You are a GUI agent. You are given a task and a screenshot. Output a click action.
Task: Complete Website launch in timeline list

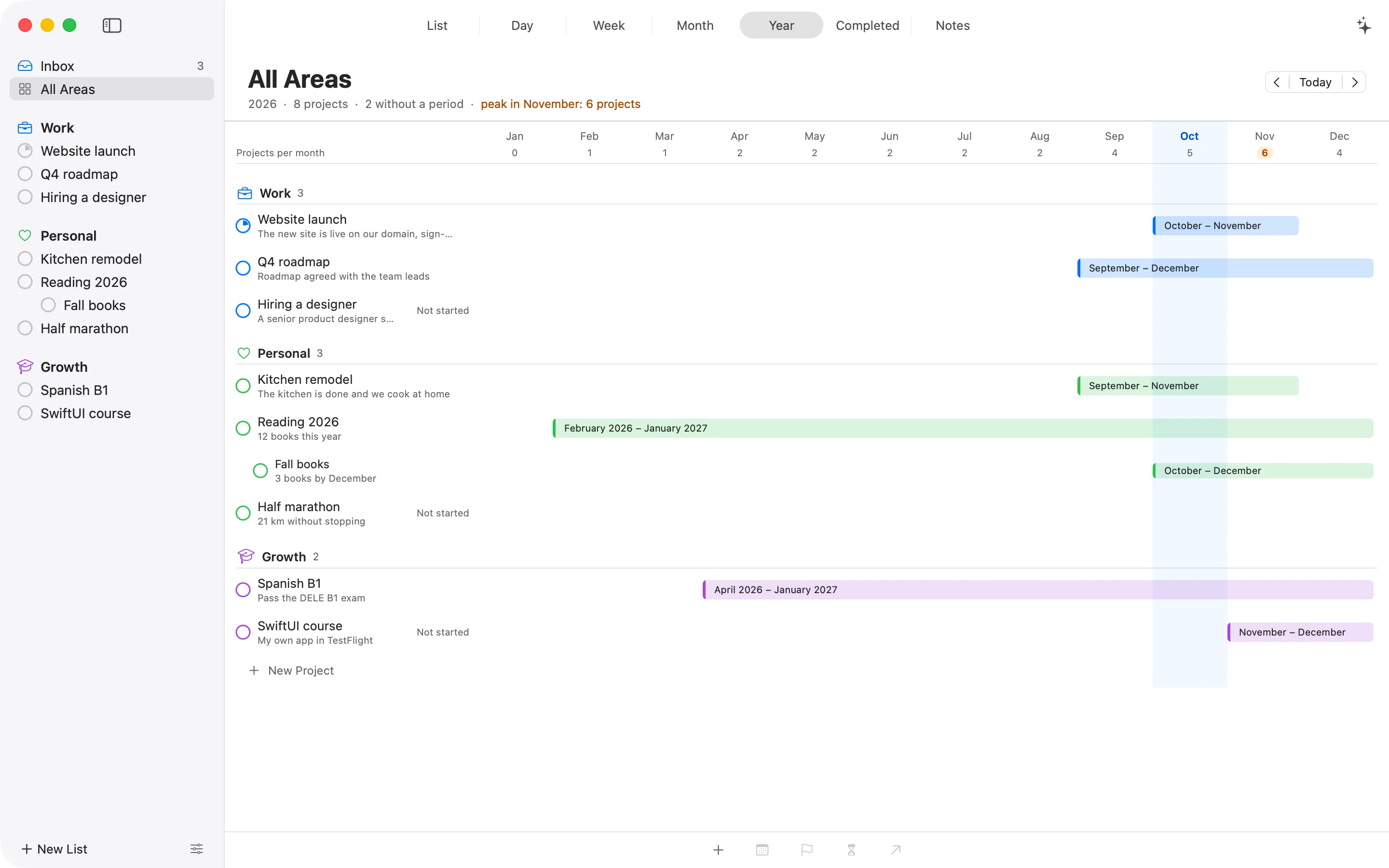[x=244, y=226]
